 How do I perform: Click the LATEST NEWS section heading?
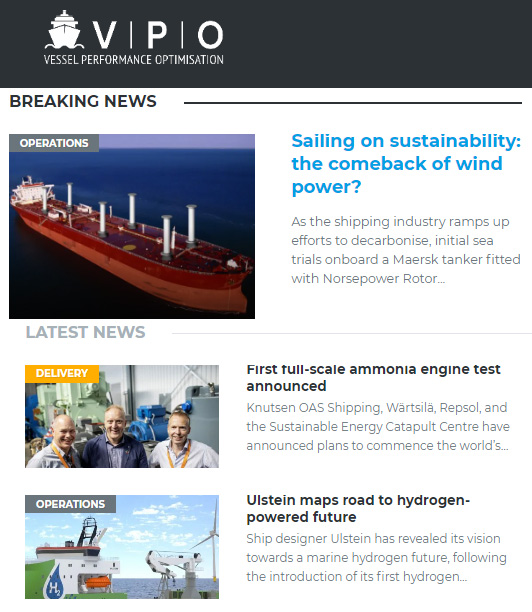[85, 333]
